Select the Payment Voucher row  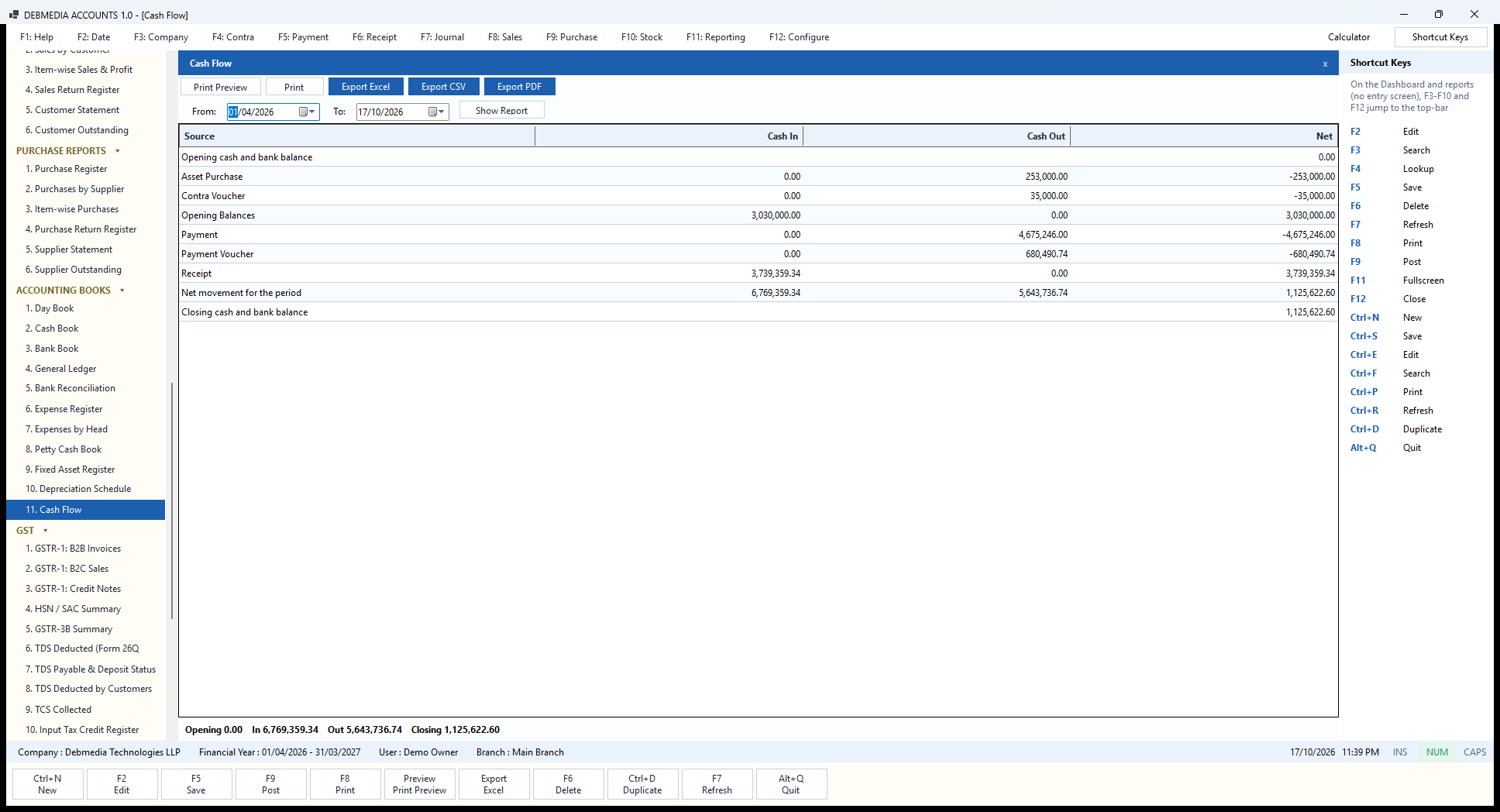coord(759,254)
